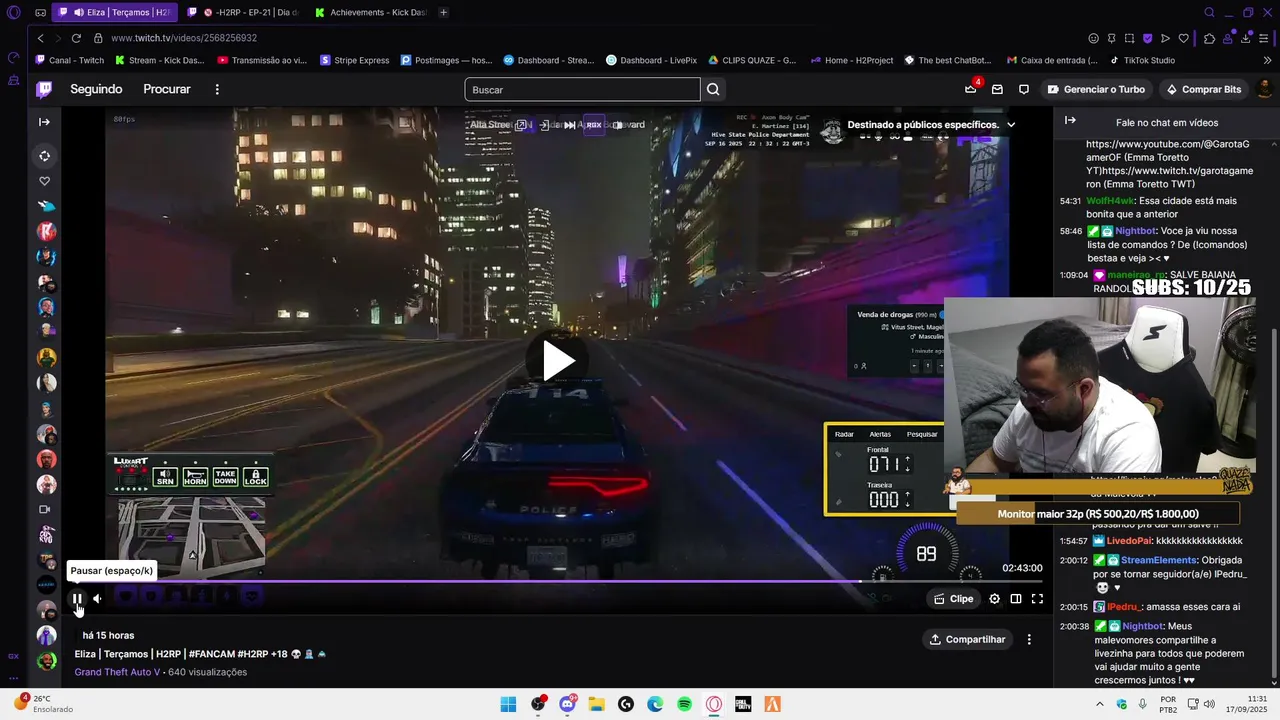Switch to Achievements Kick Dashboard tab
This screenshot has height=720, width=1280.
[x=371, y=12]
